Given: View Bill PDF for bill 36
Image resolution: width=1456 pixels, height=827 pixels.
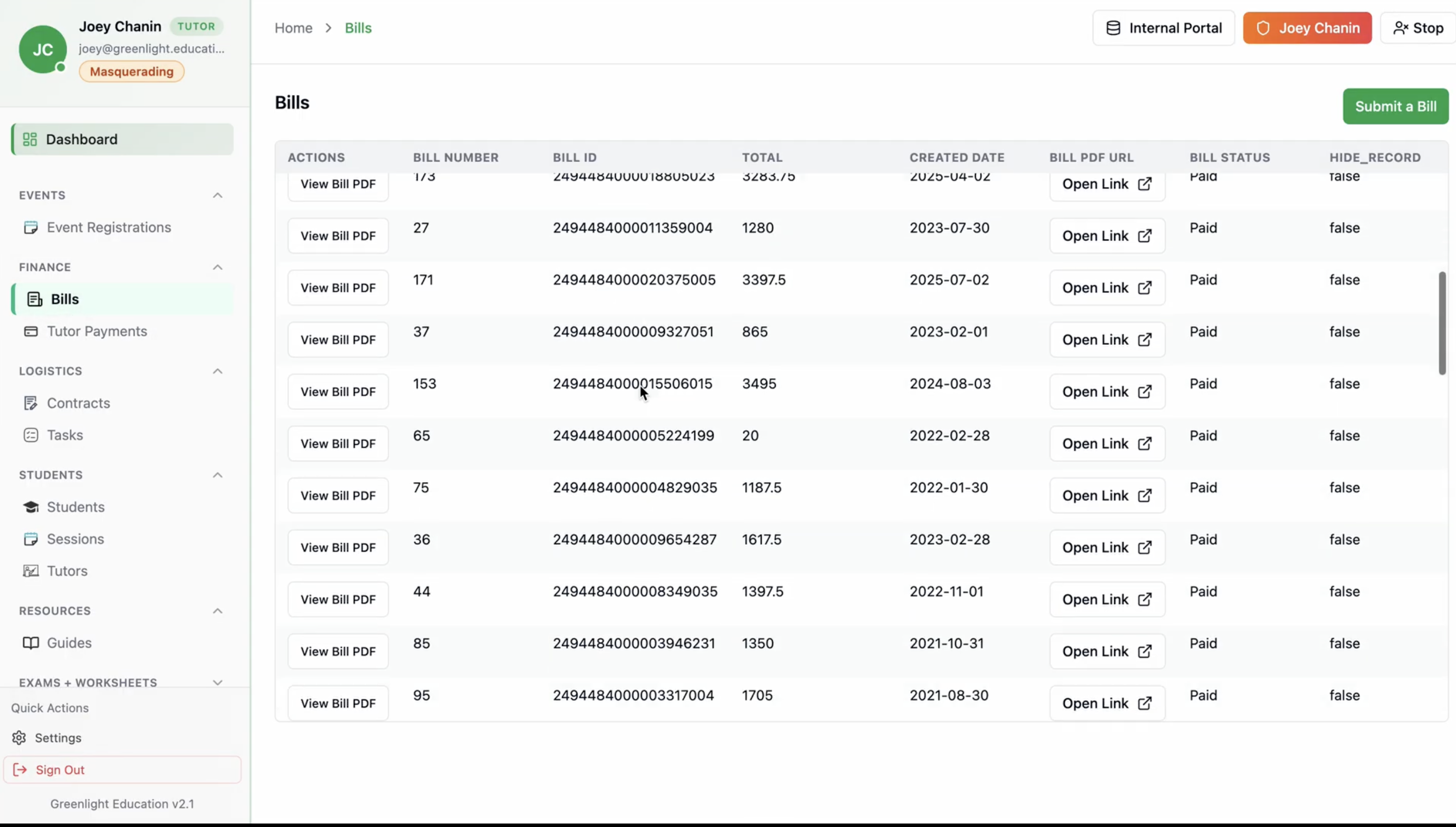Looking at the screenshot, I should [x=338, y=548].
